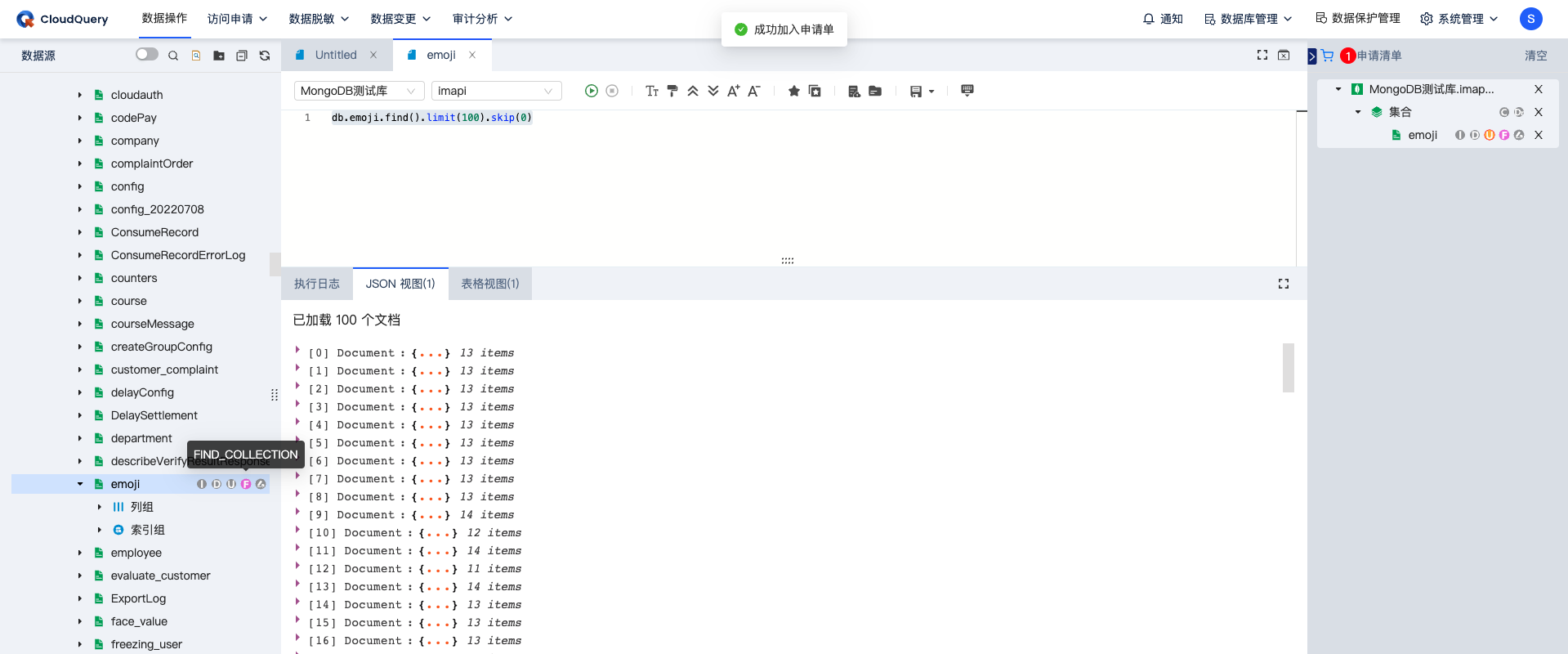1568x654 pixels.
Task: Open the dark folder icon in editor toolbar
Action: tap(875, 91)
